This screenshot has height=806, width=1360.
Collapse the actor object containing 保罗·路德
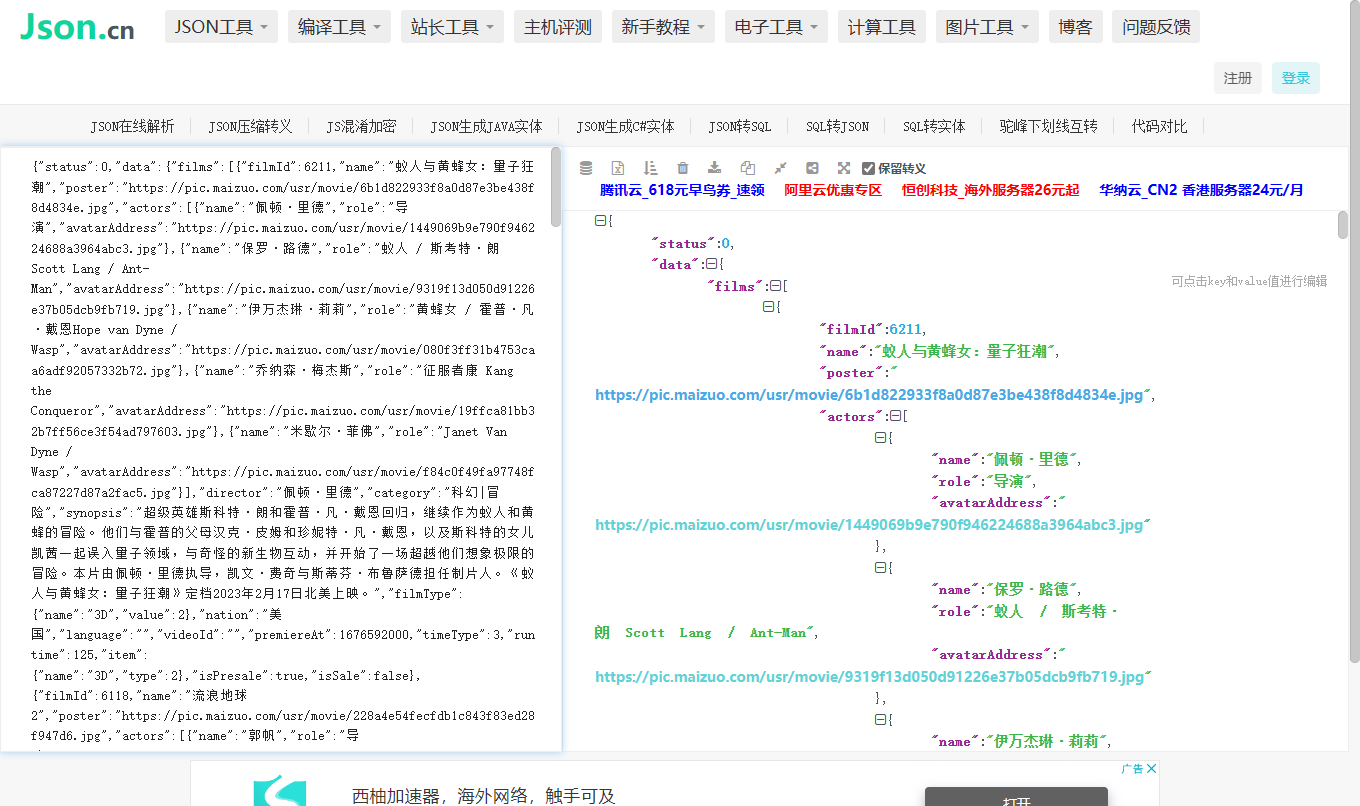click(x=880, y=567)
